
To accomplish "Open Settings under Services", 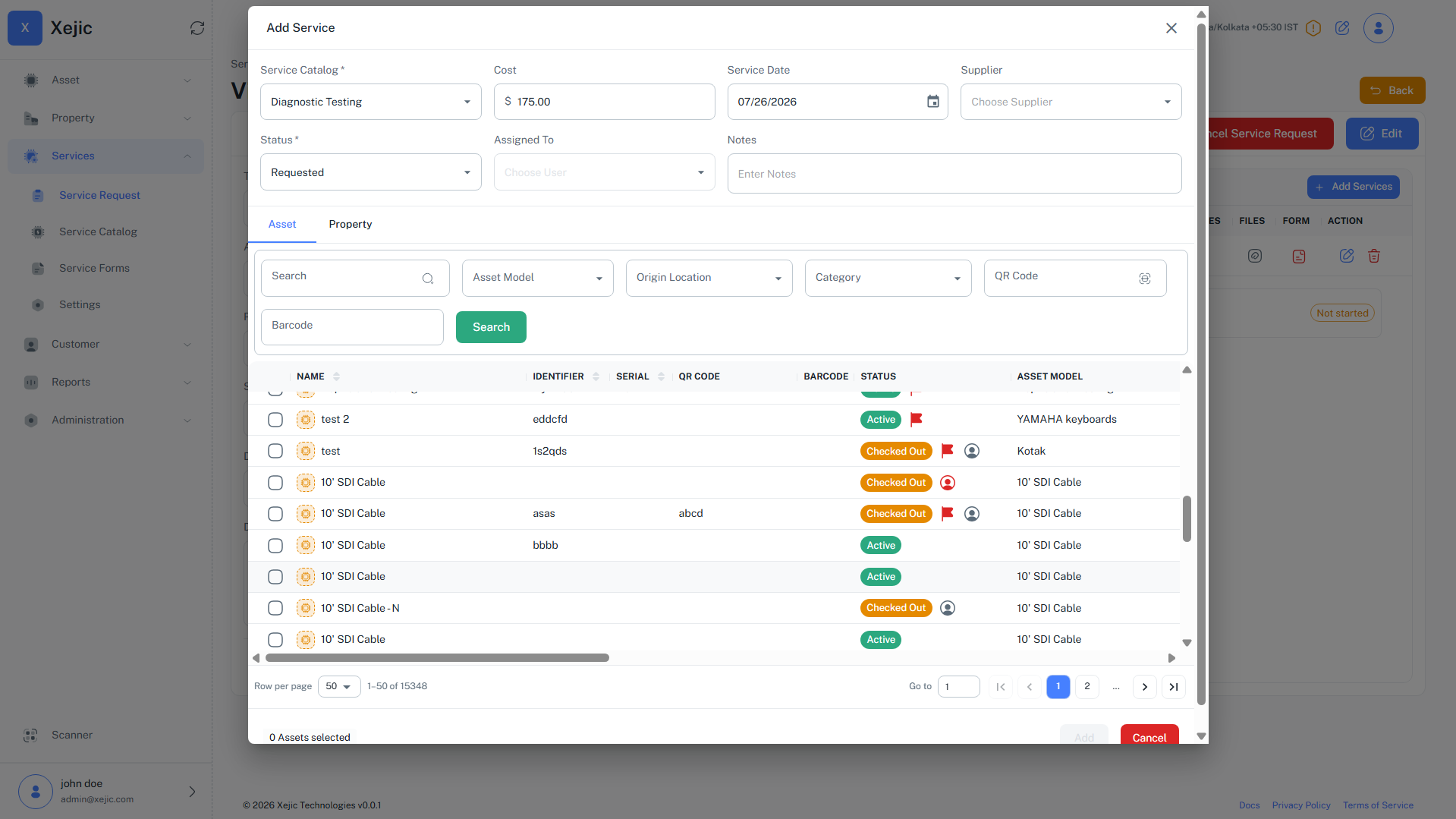I will 80,304.
